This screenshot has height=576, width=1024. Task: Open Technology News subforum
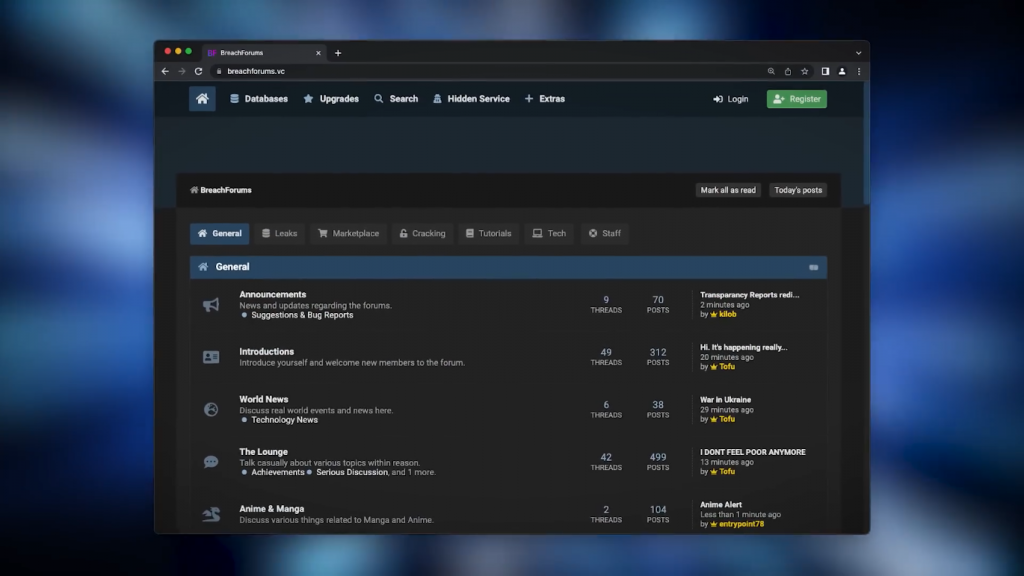click(284, 420)
